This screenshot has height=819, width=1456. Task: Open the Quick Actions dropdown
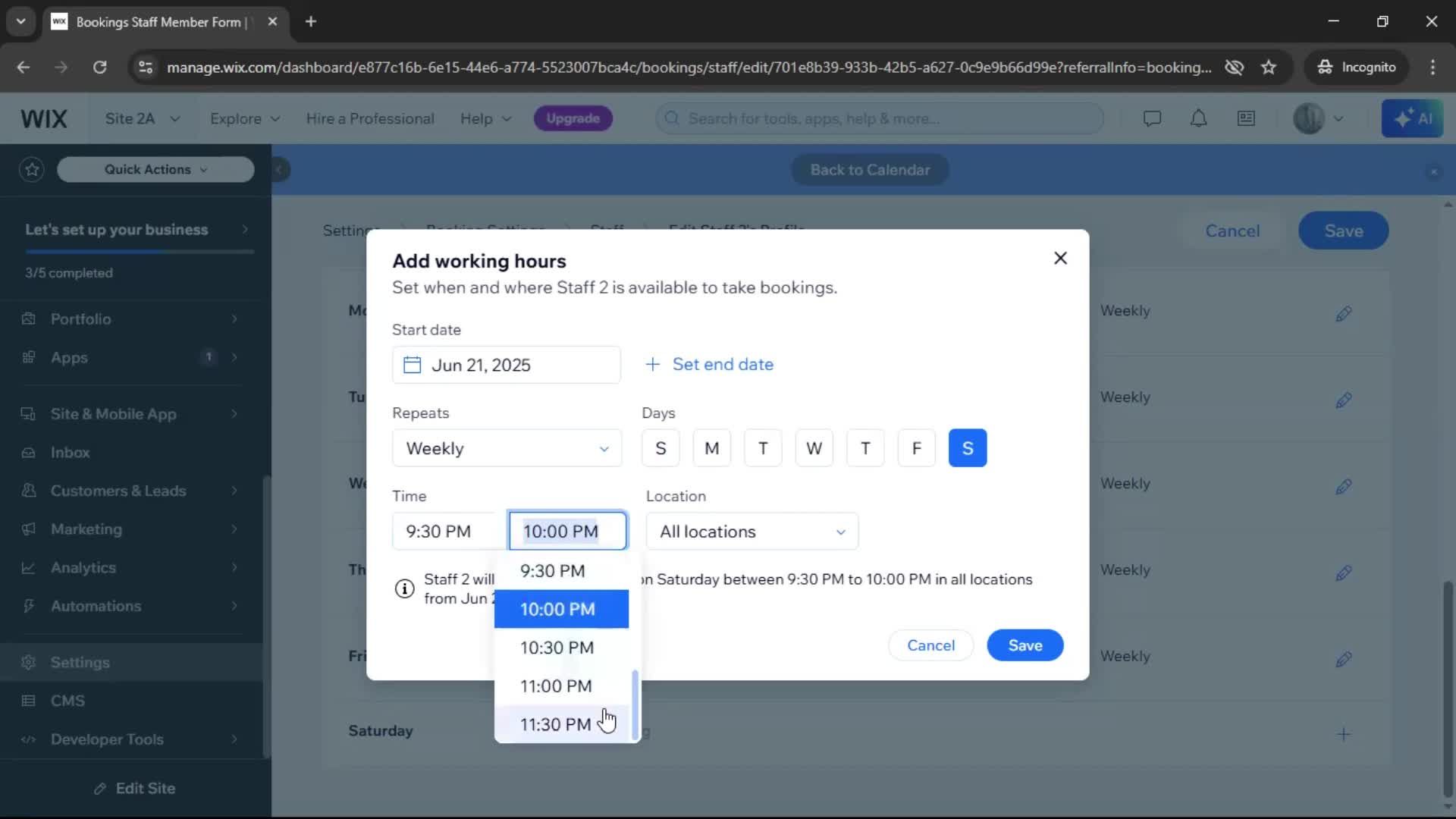(155, 169)
